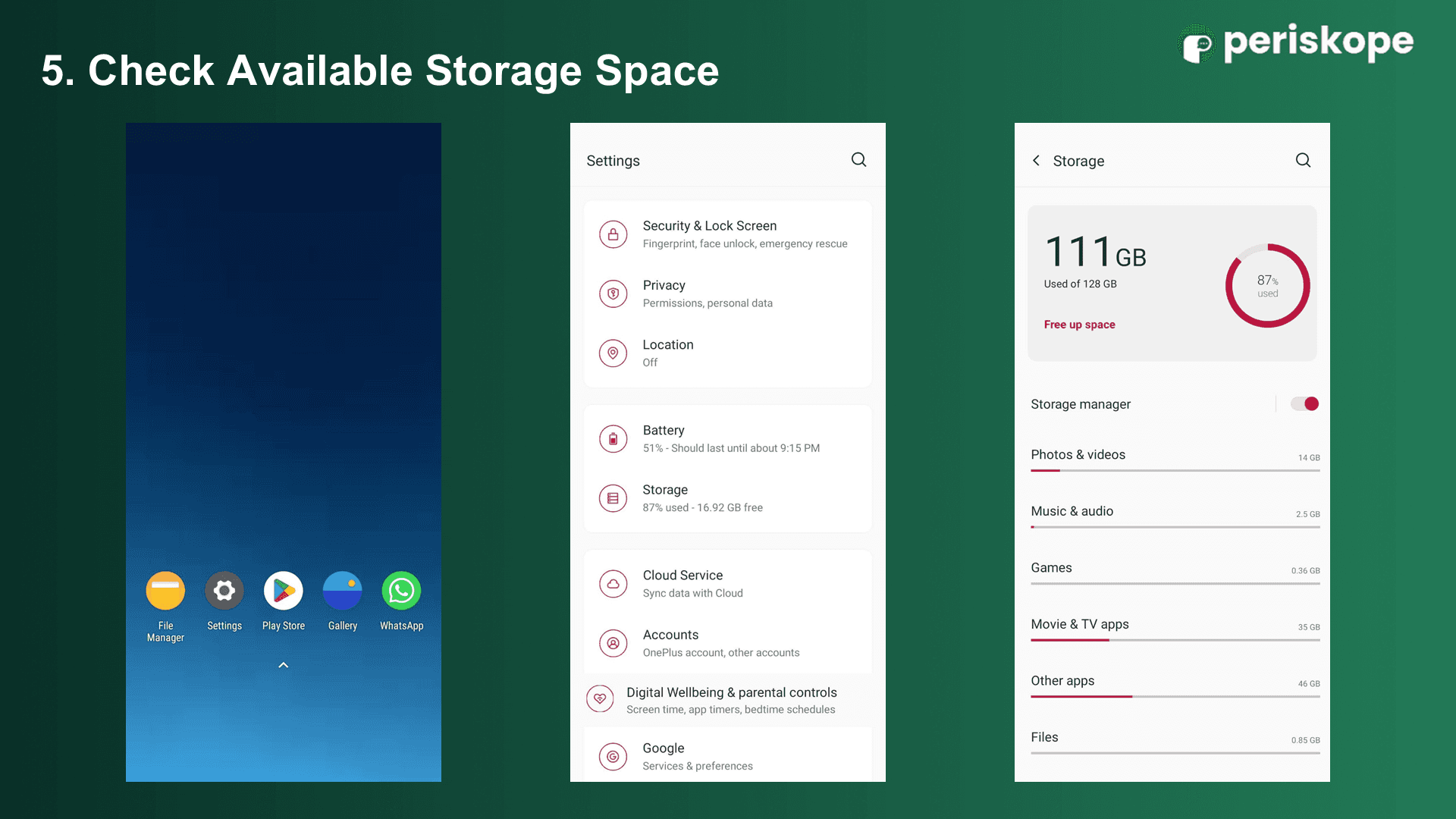
Task: Expand the app drawer chevron
Action: pos(283,665)
